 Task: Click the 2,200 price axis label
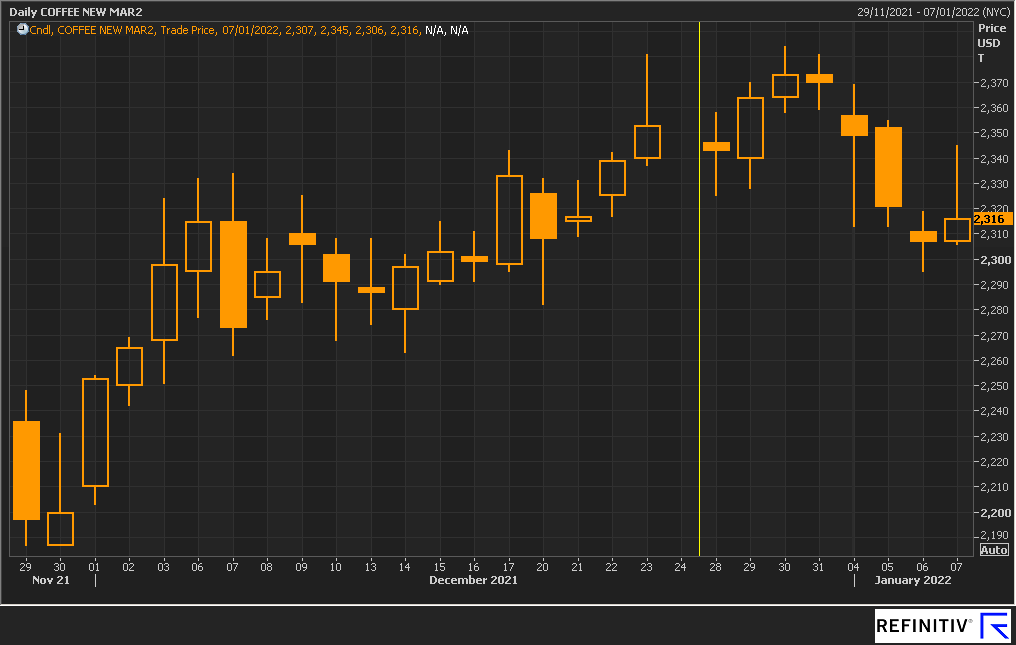[994, 512]
